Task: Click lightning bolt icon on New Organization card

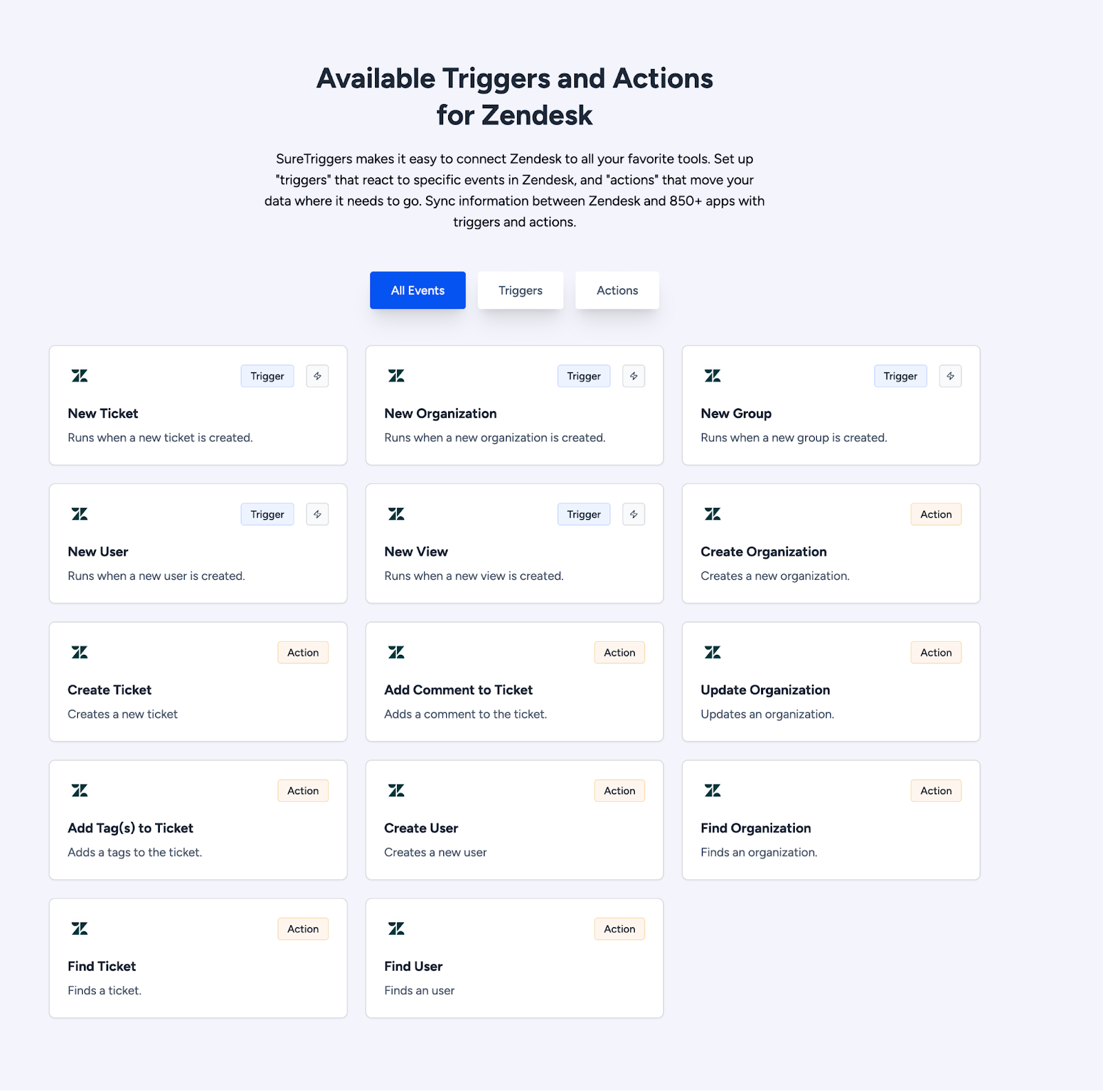Action: coord(634,376)
